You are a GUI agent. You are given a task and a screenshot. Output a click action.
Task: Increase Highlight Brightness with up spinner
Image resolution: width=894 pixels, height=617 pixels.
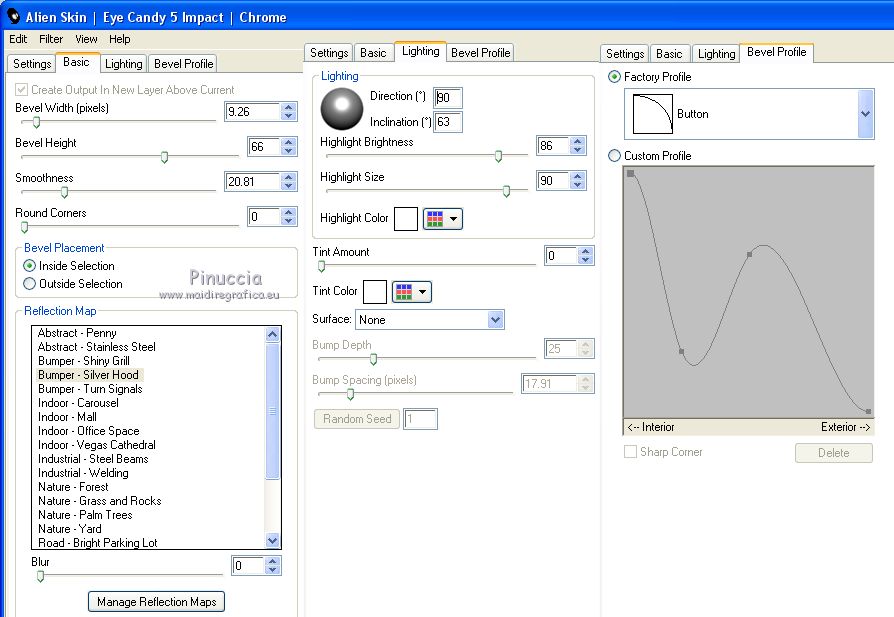click(578, 141)
